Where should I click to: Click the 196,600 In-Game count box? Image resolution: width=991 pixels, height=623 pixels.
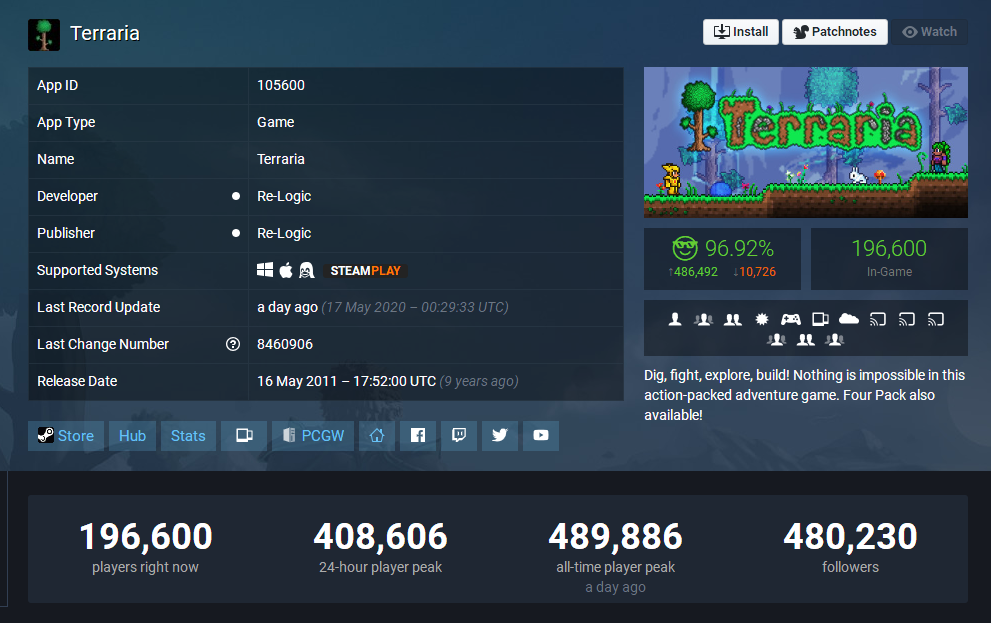(x=889, y=259)
